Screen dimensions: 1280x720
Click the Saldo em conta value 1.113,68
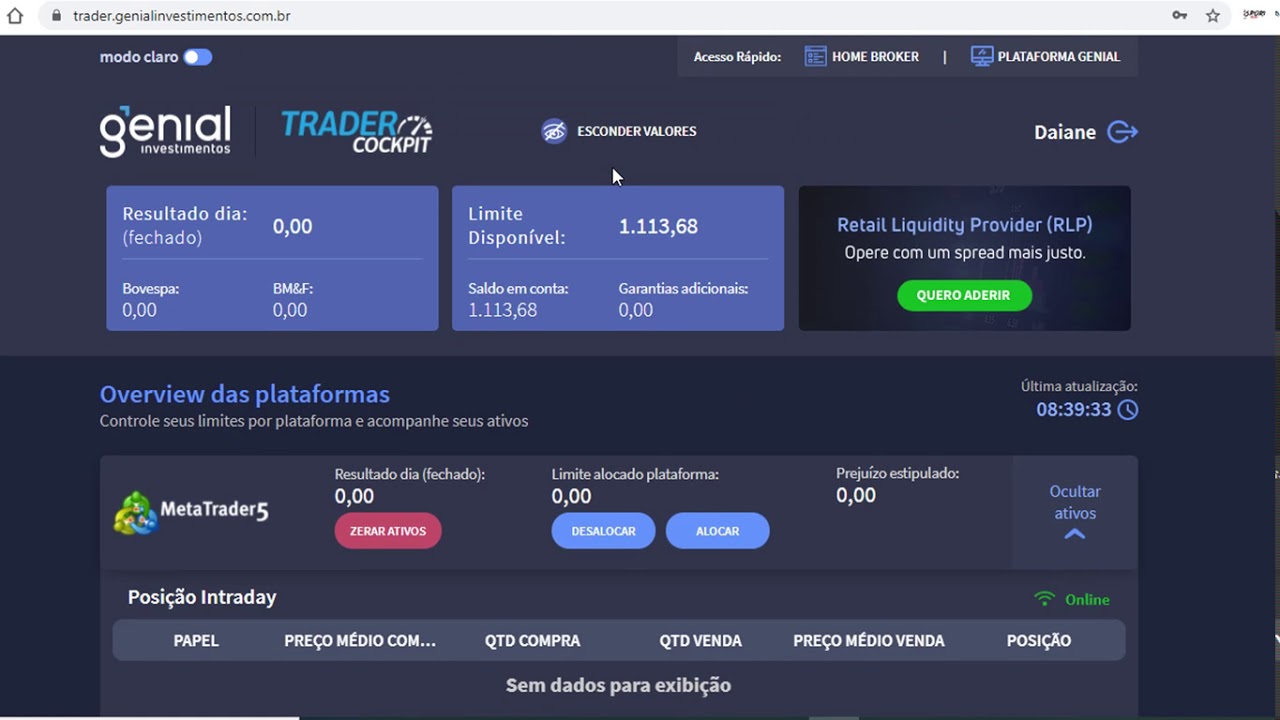click(502, 310)
